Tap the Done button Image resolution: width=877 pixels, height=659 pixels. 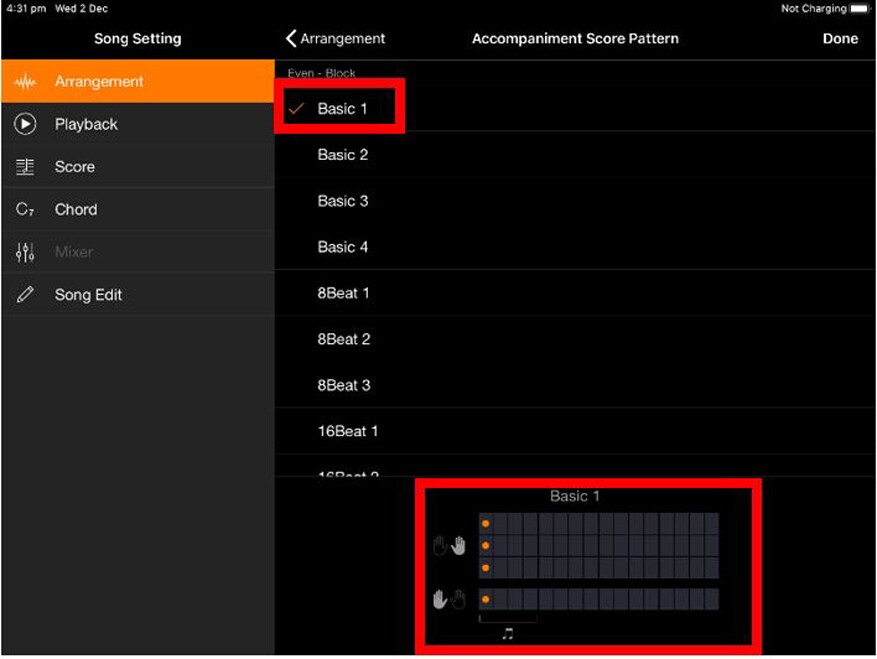[839, 39]
